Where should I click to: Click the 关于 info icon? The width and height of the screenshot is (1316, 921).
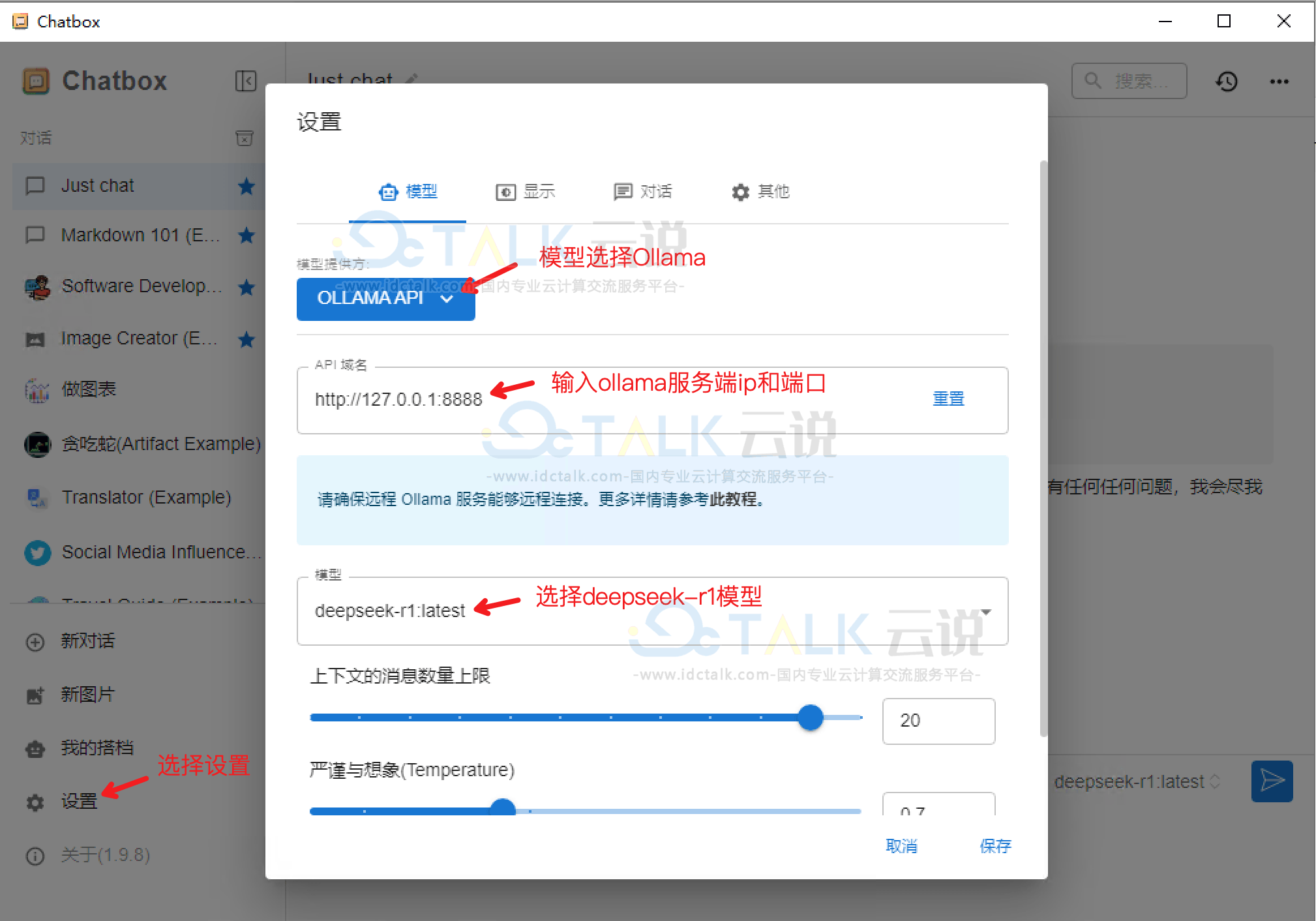point(35,856)
